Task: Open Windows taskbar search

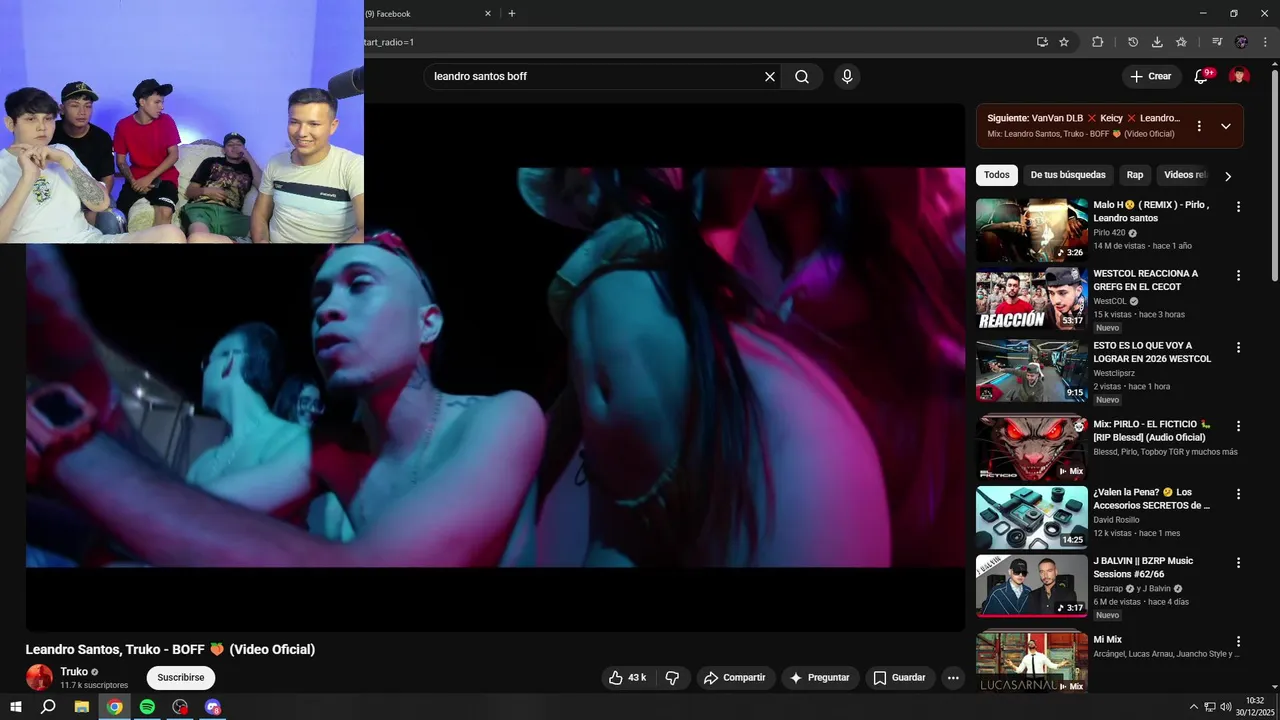Action: [x=48, y=707]
